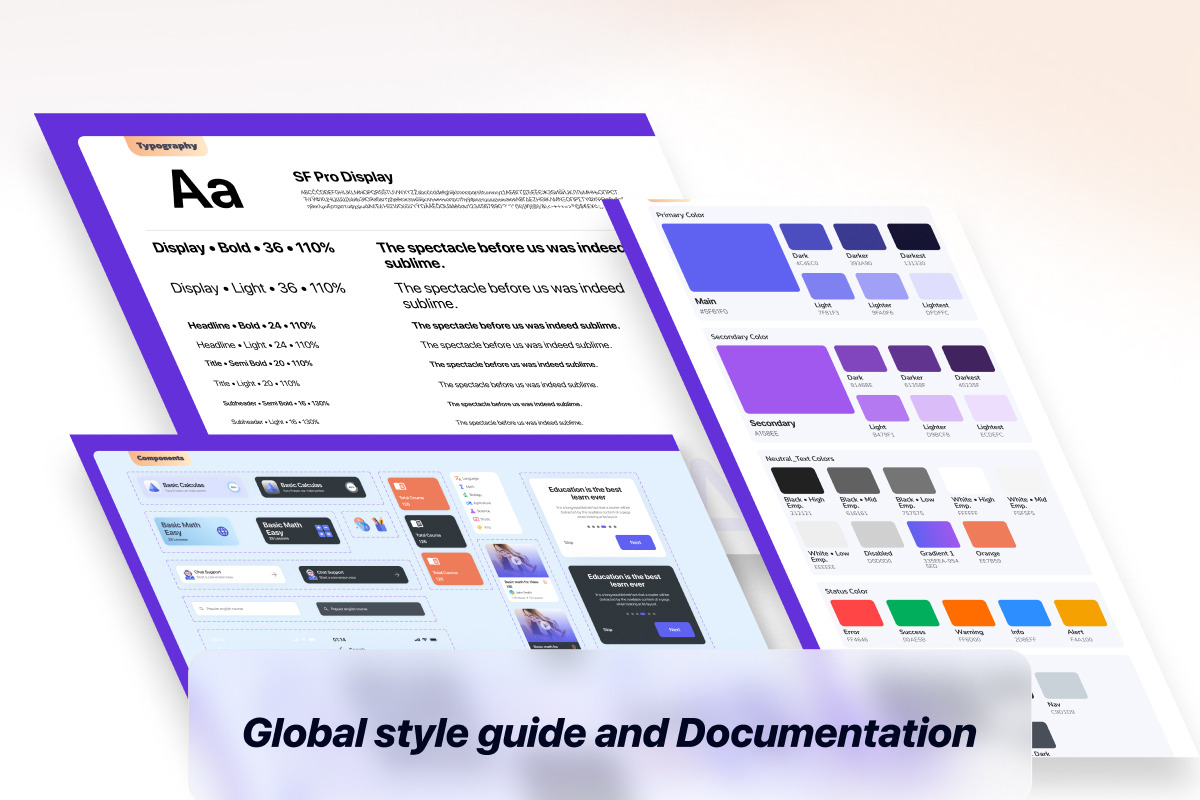The height and width of the screenshot is (800, 1200).
Task: Play the Basic math for class VIII video
Action: [516, 561]
